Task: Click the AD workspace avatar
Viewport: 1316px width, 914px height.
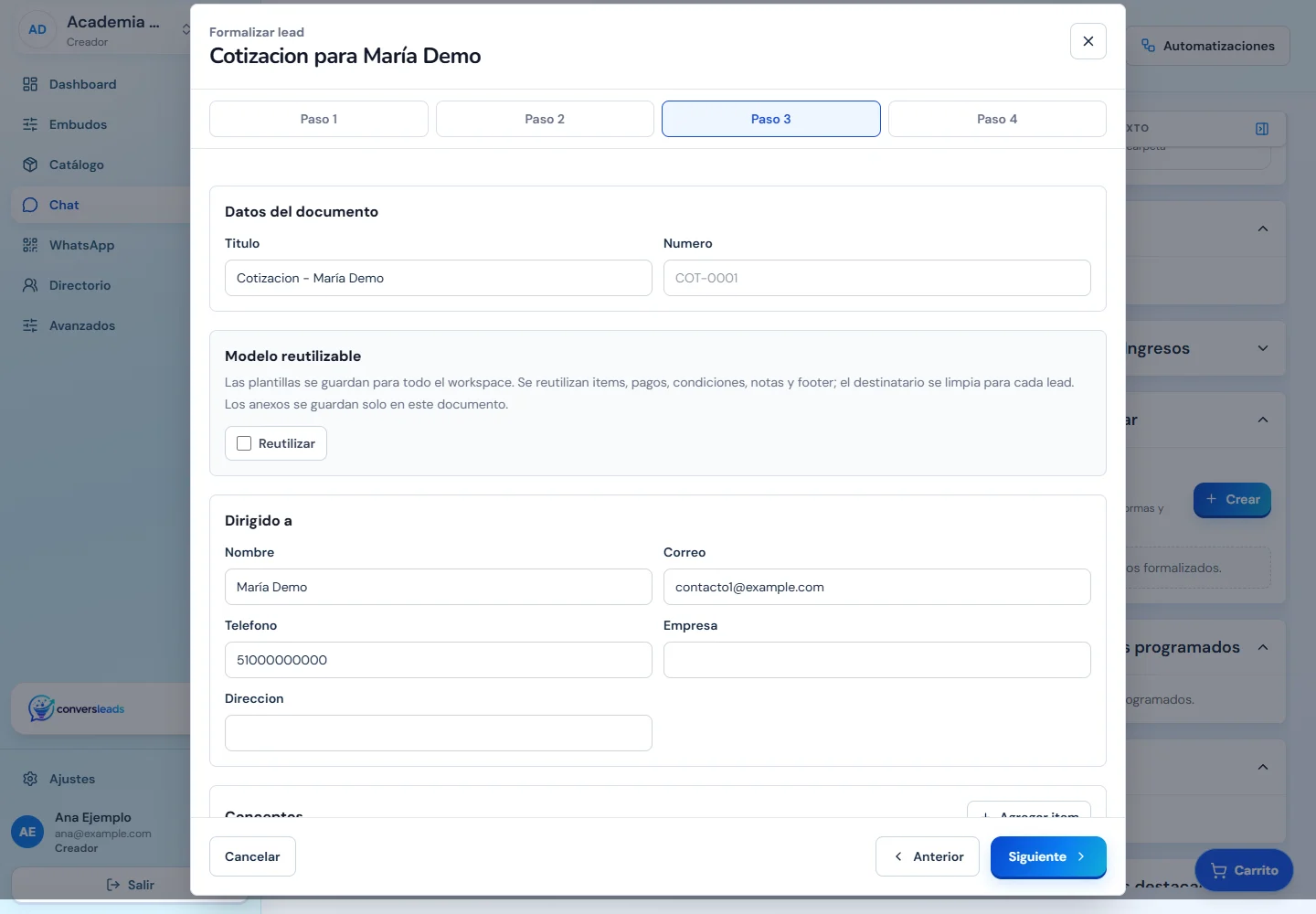Action: (x=37, y=29)
